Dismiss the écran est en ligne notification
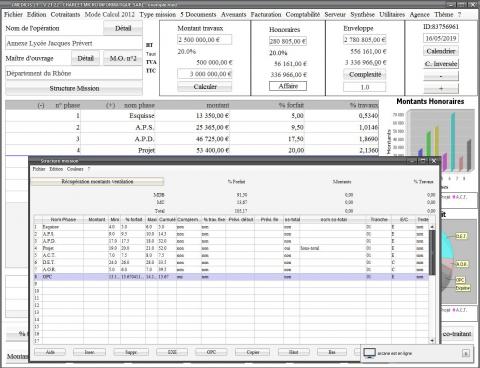Screen dimensions: 480x368 [x=466, y=353]
